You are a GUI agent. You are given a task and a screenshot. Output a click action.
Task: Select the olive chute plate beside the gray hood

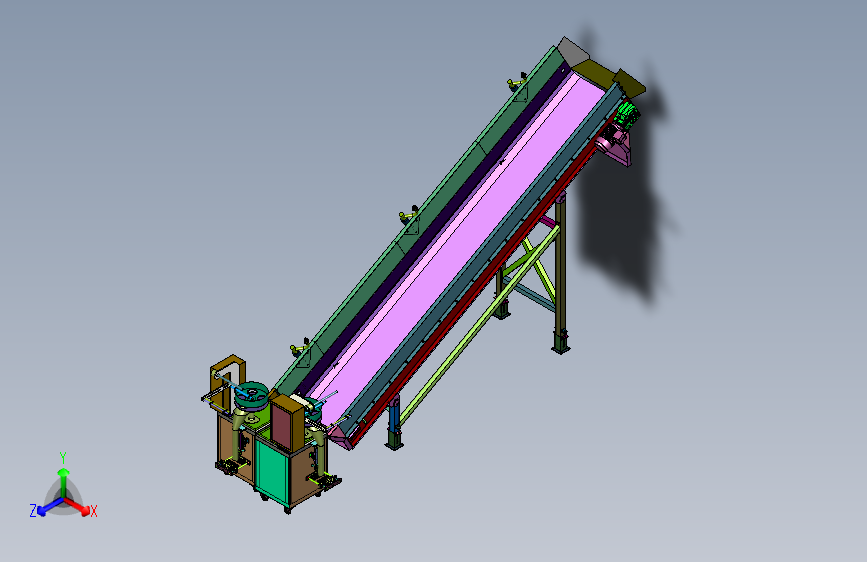click(593, 72)
